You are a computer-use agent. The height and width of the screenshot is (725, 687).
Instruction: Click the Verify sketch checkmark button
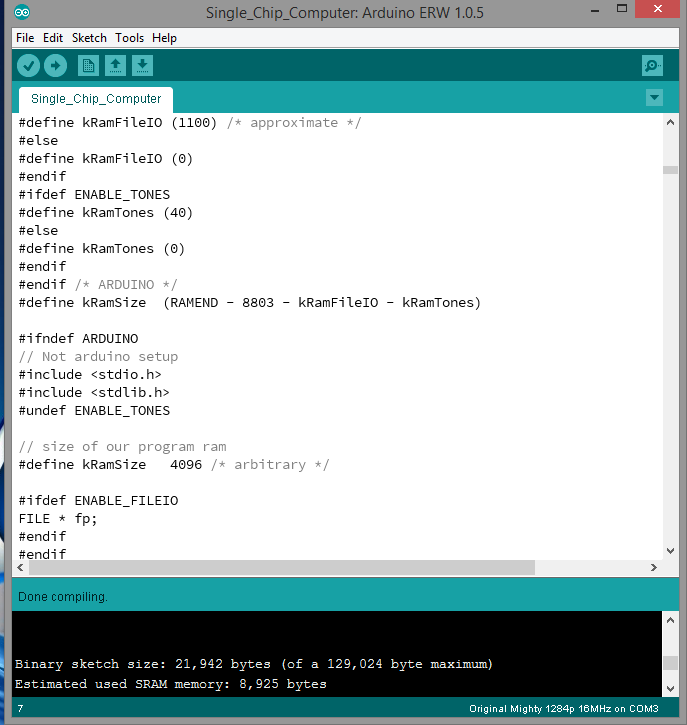(28, 66)
